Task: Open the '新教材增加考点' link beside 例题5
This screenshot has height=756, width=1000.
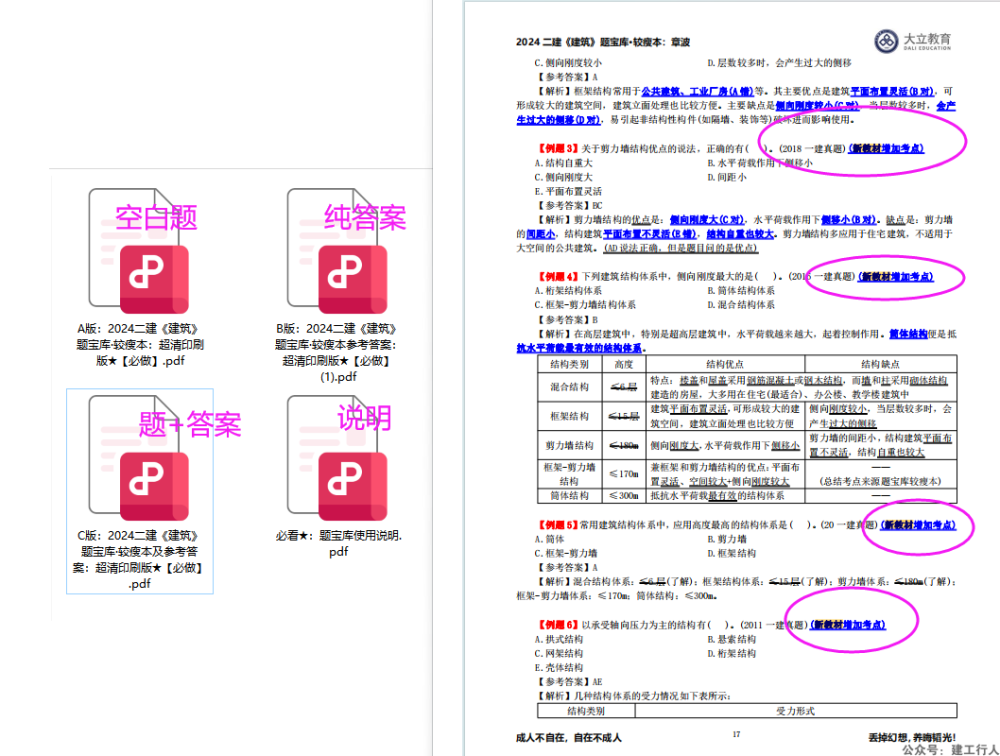Action: point(918,525)
